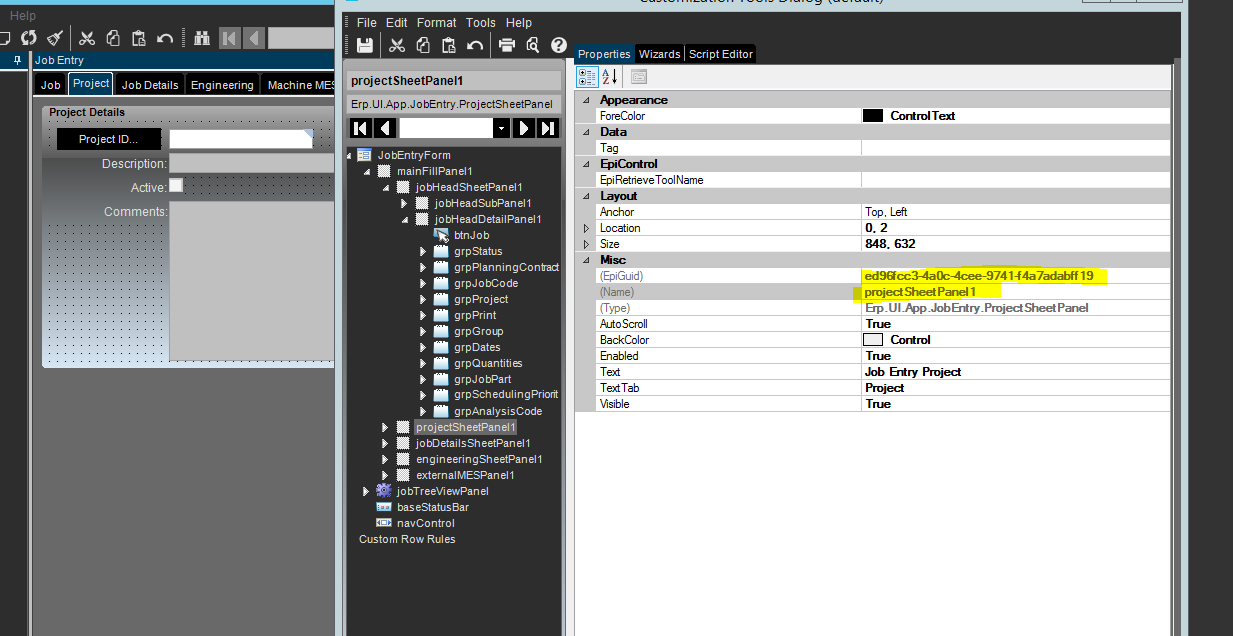The image size is (1233, 636).
Task: Click the pin icon left of Job Entry title
Action: (x=17, y=60)
